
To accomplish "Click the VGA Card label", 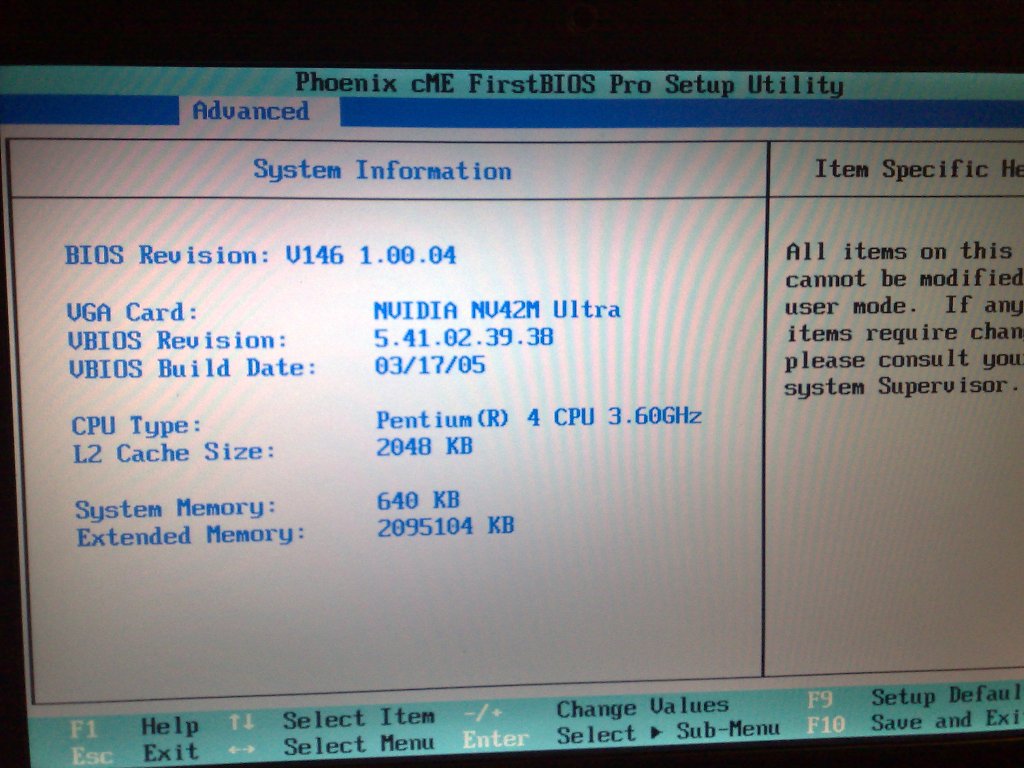I will (x=132, y=312).
